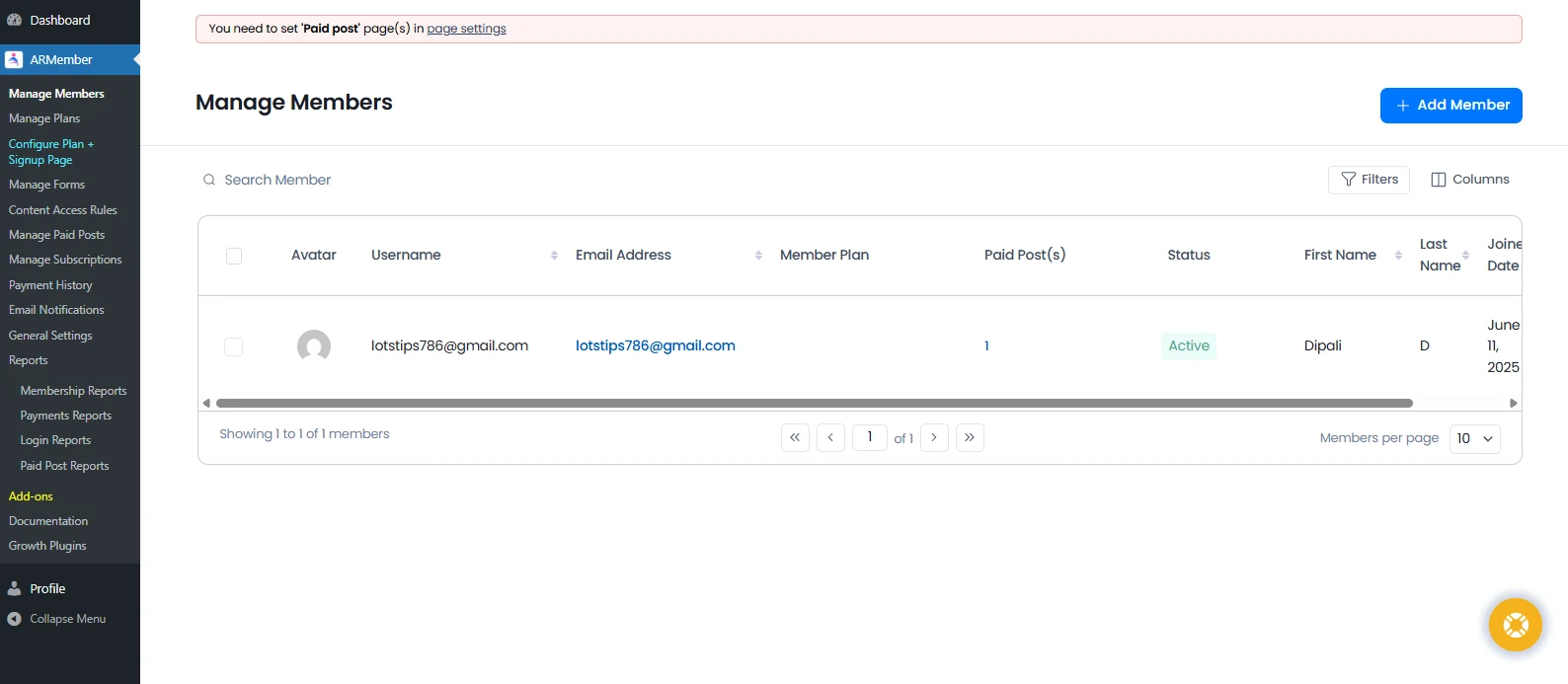Click the Profile person icon
Image resolution: width=1568 pixels, height=684 pixels.
[14, 588]
